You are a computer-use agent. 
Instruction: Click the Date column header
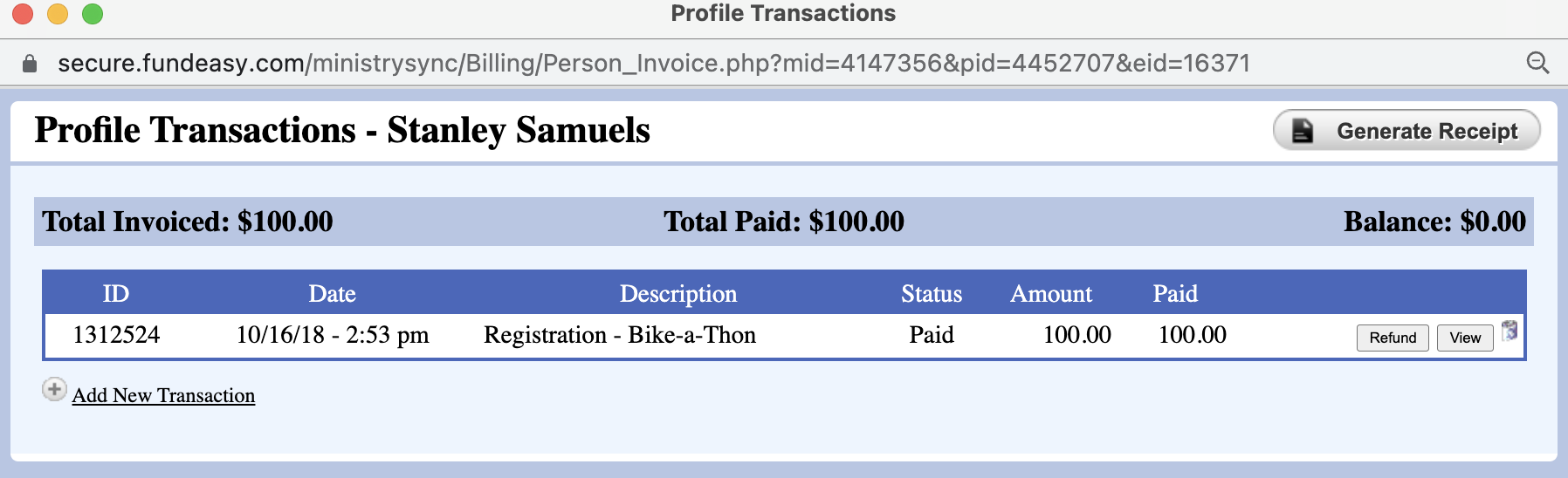coord(332,294)
